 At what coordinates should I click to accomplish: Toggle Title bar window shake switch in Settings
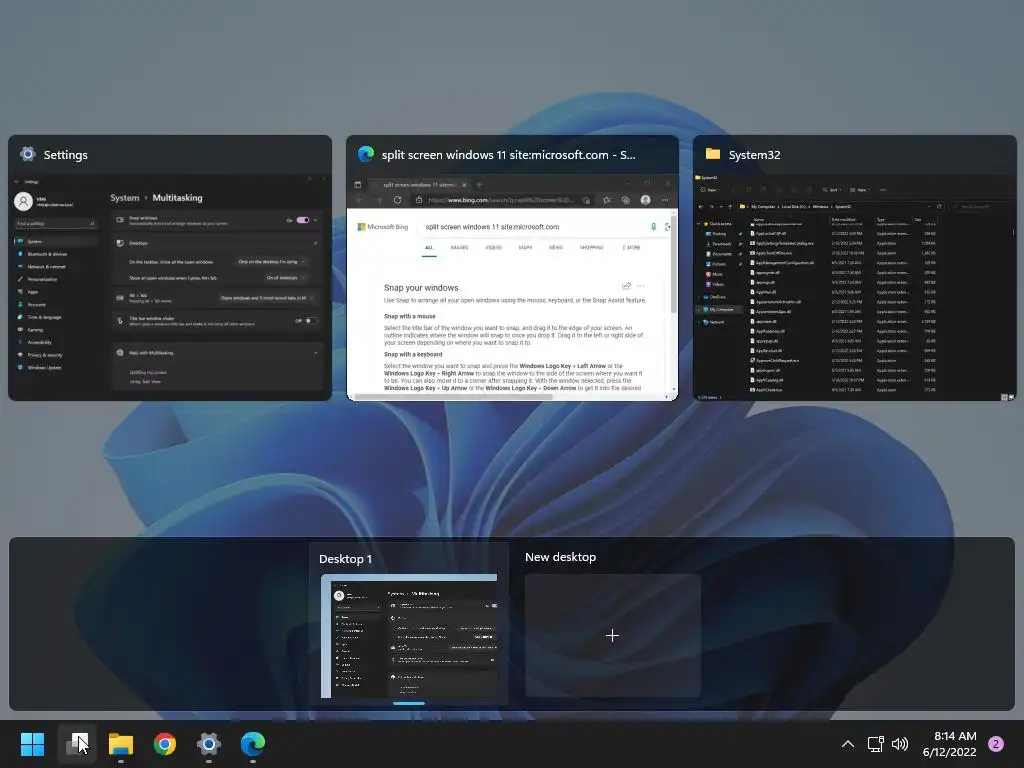(x=311, y=321)
